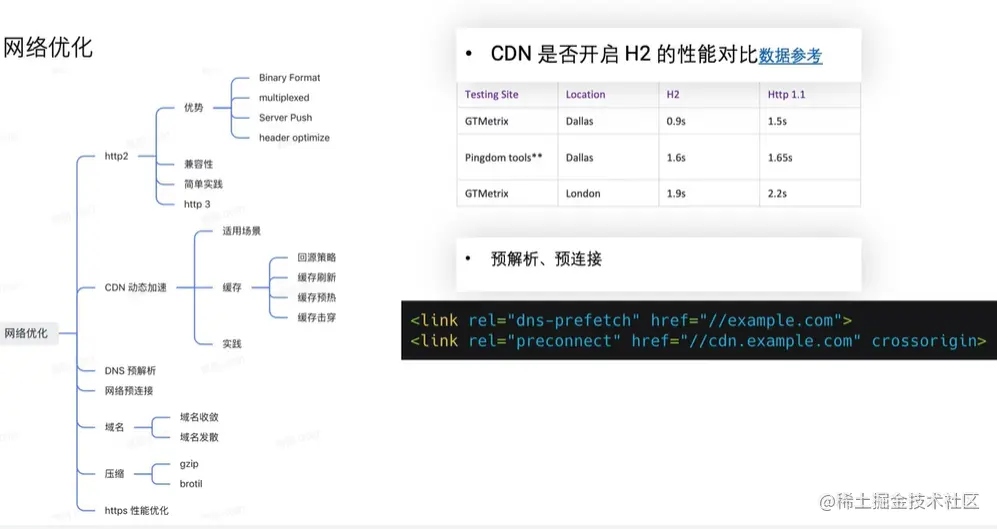
Task: Select the 域名 branch node
Action: 114,427
